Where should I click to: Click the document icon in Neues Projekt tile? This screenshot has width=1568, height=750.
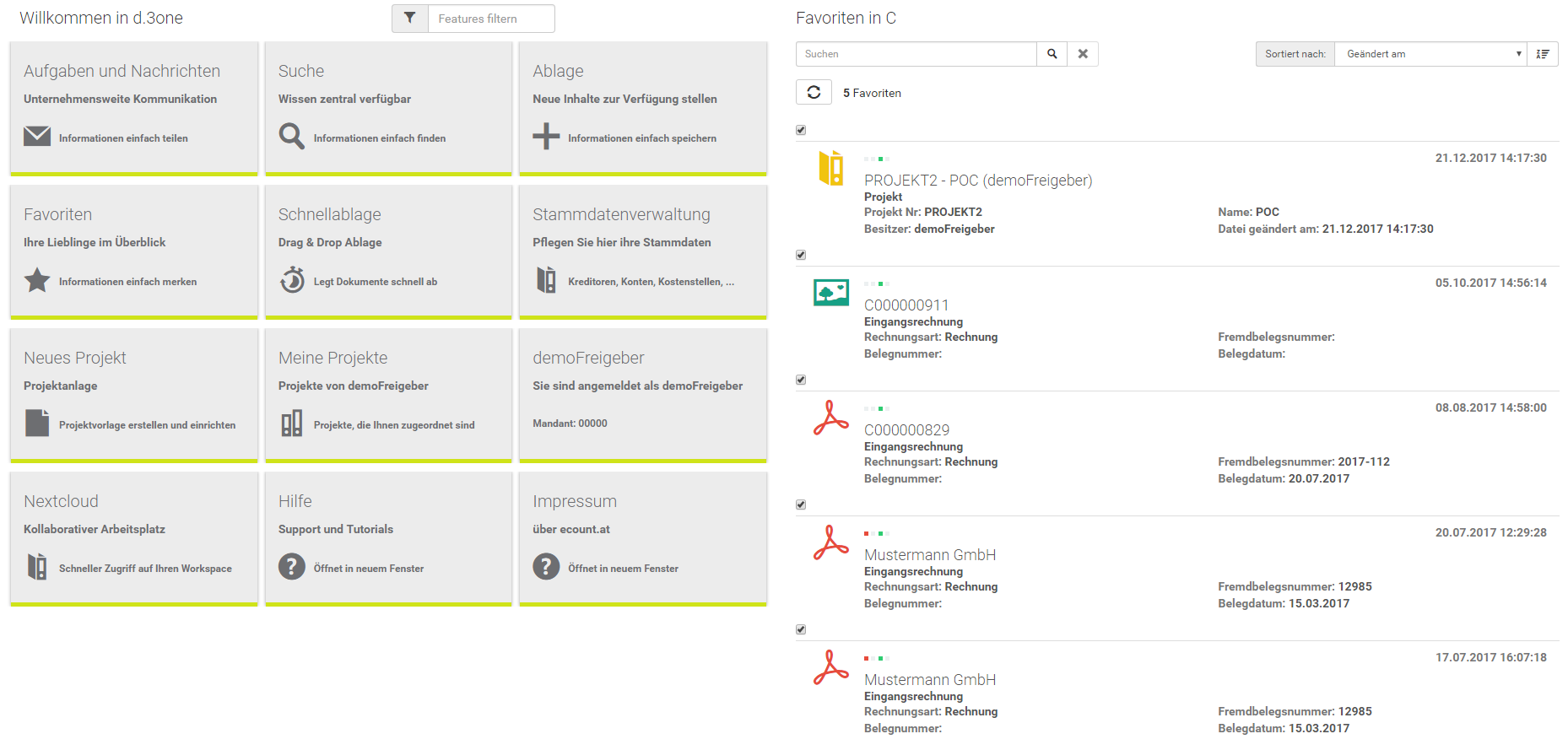click(37, 423)
